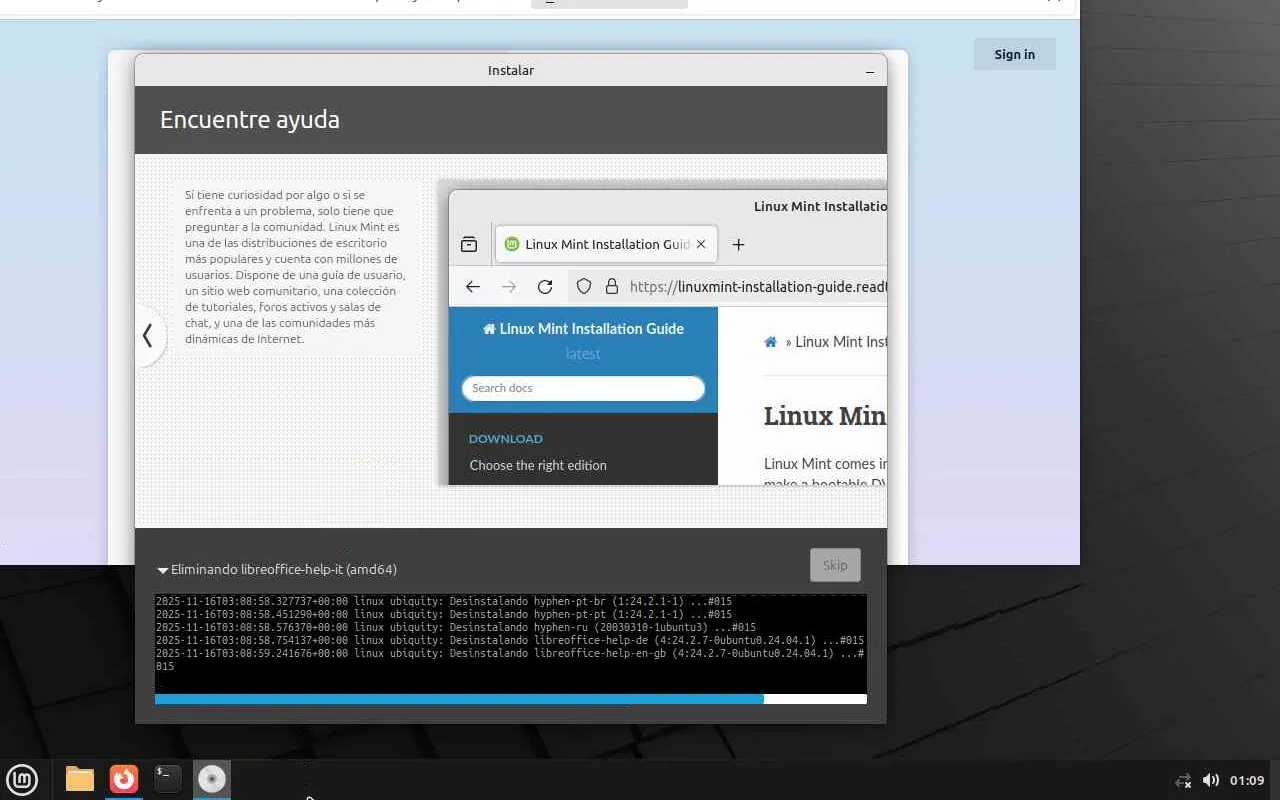
Task: Click the forward arrow in the slideshow browser
Action: click(x=509, y=286)
